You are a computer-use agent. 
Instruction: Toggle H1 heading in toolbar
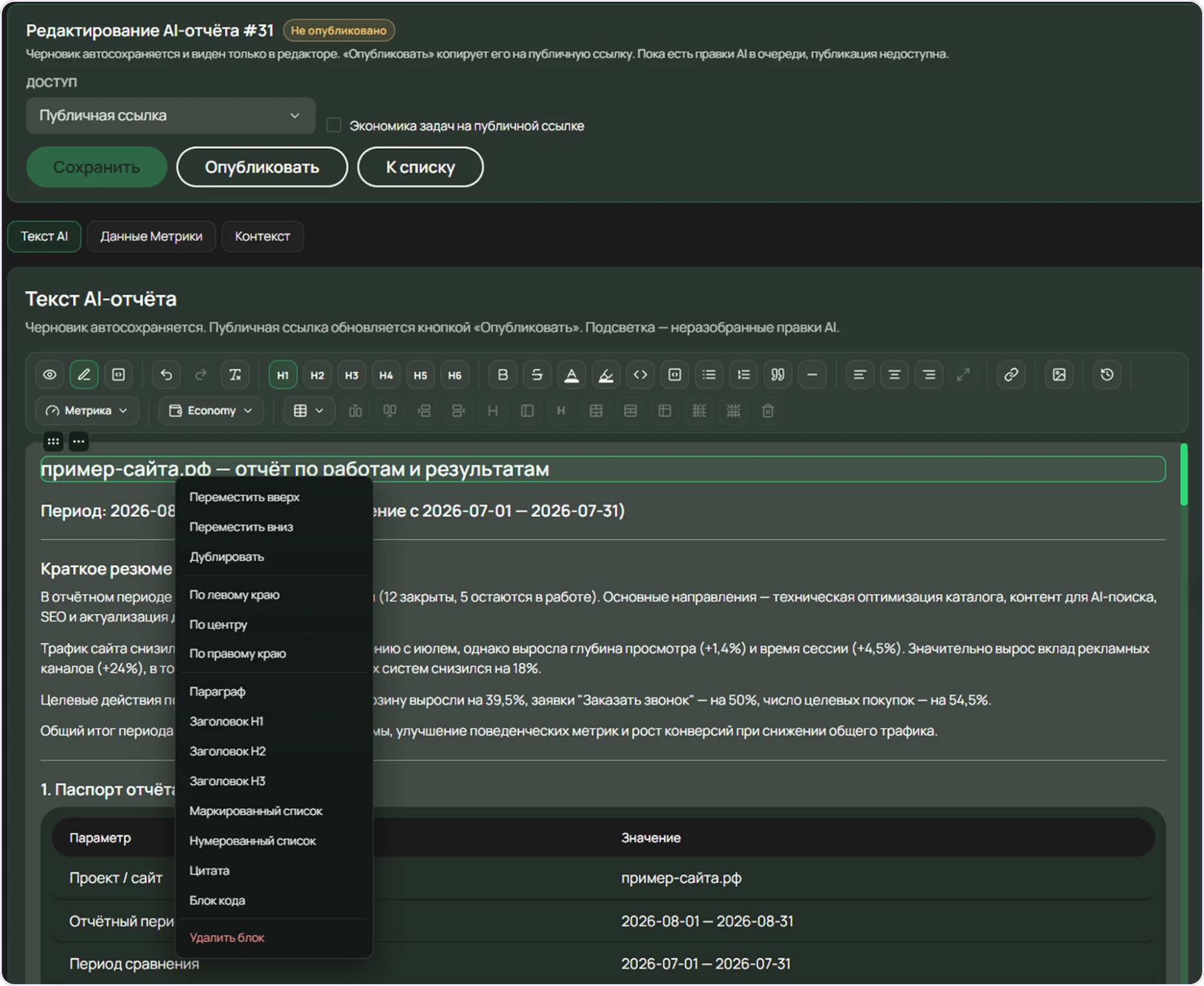[282, 375]
